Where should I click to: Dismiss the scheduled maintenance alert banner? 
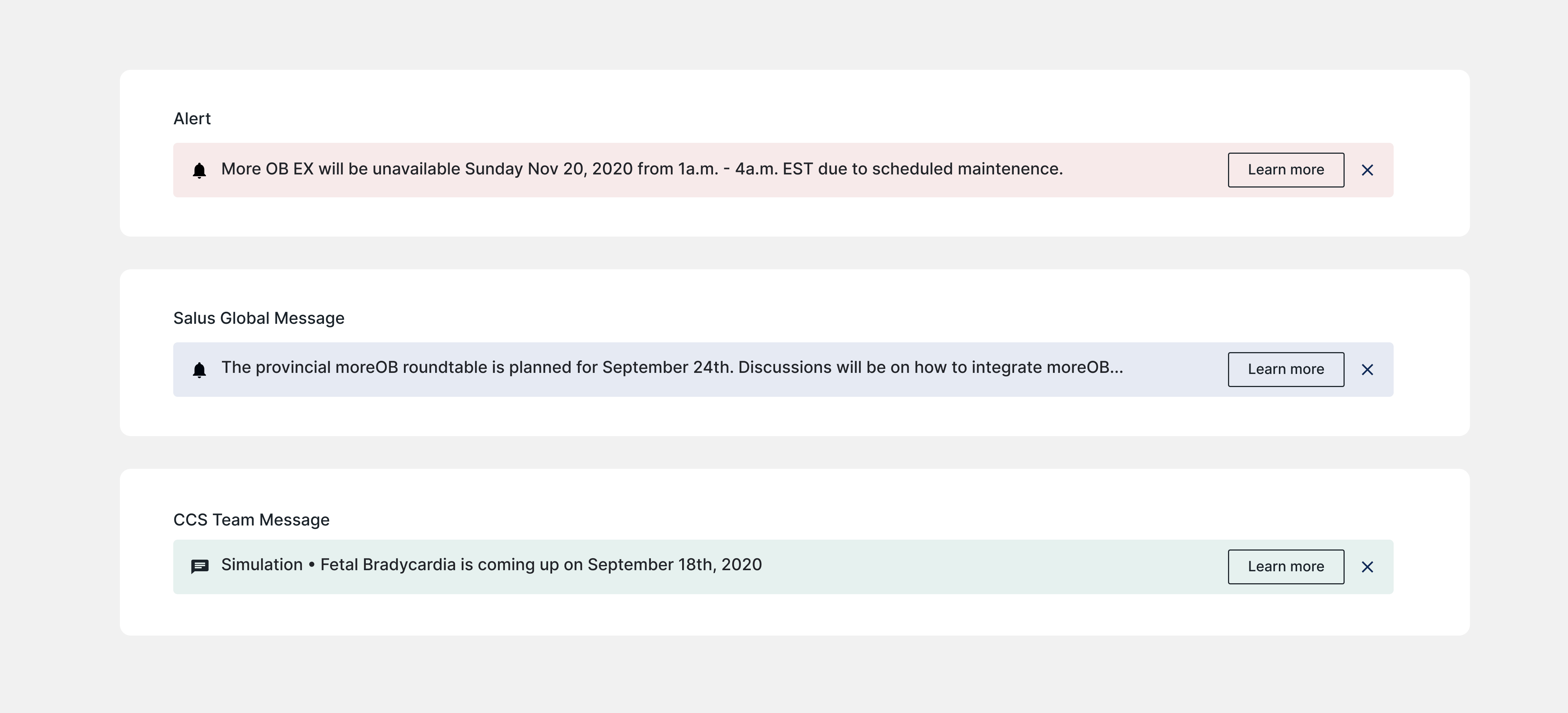click(x=1367, y=170)
